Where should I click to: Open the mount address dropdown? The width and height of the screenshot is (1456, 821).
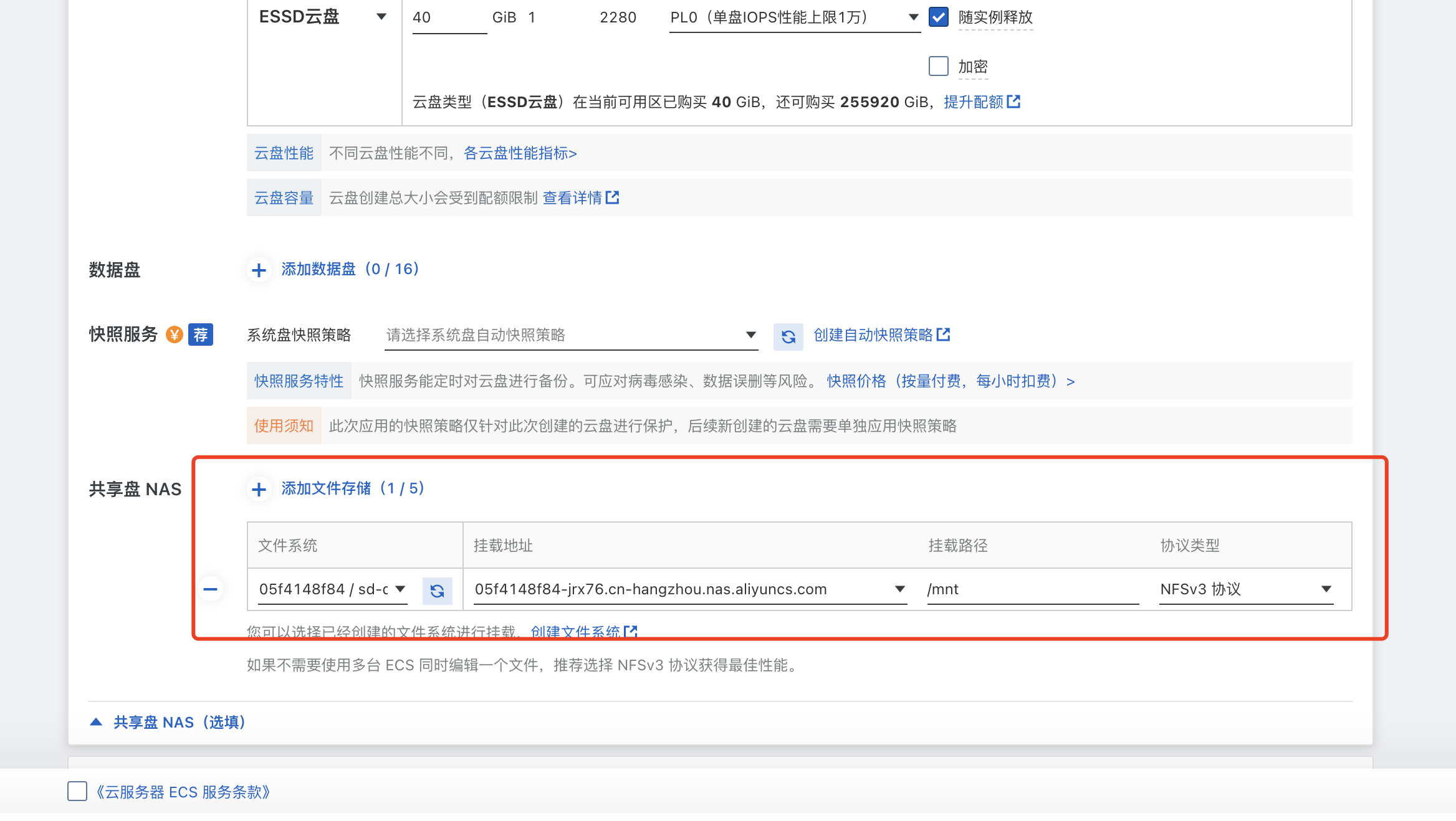click(x=690, y=589)
